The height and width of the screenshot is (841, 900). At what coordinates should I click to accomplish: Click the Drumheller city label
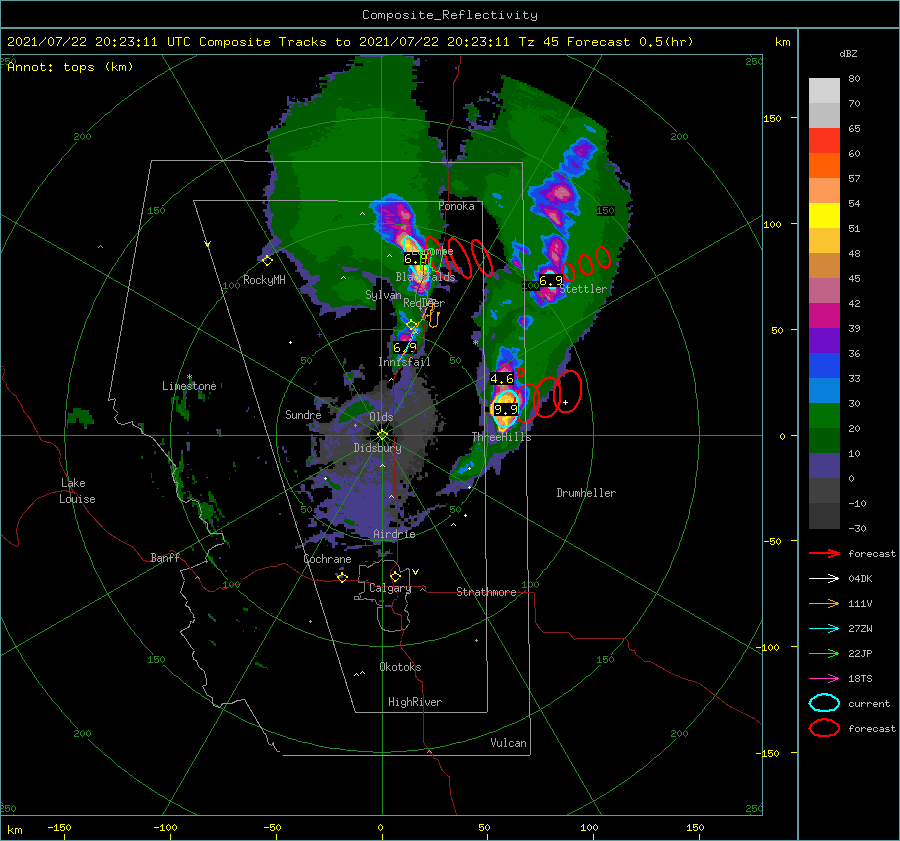coord(586,493)
